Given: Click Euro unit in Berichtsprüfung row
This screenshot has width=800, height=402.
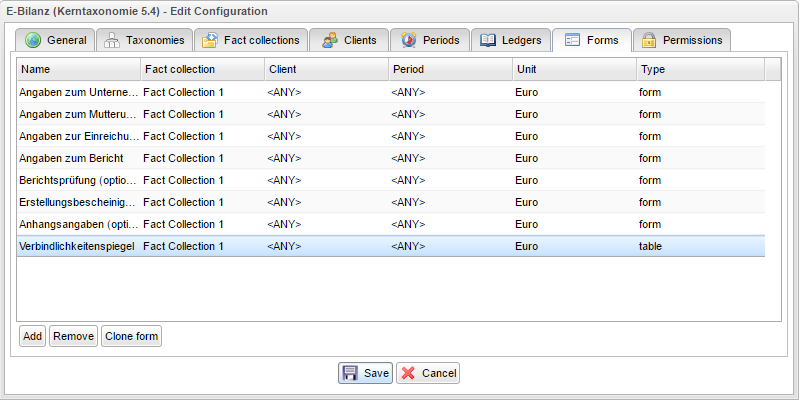Looking at the screenshot, I should 527,180.
